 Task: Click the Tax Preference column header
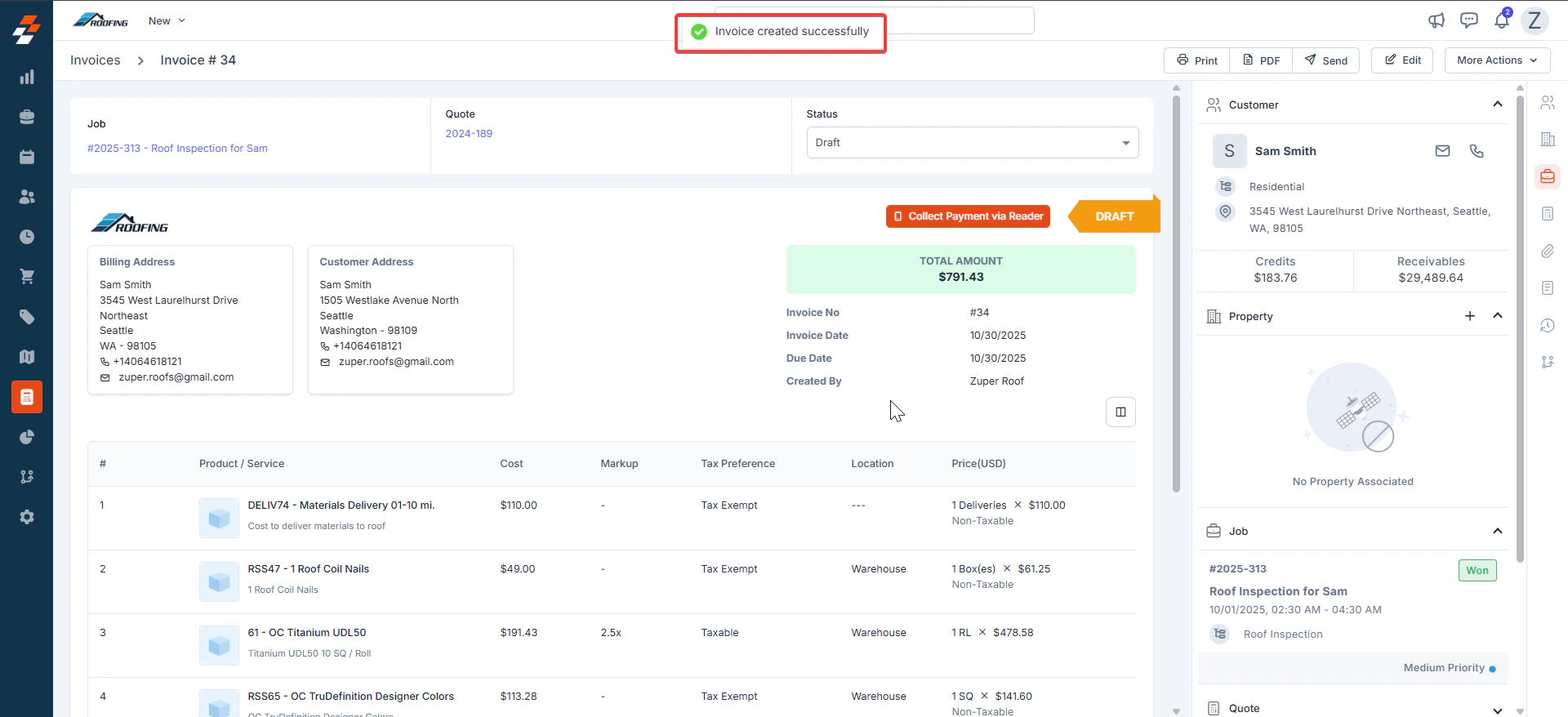coord(737,464)
